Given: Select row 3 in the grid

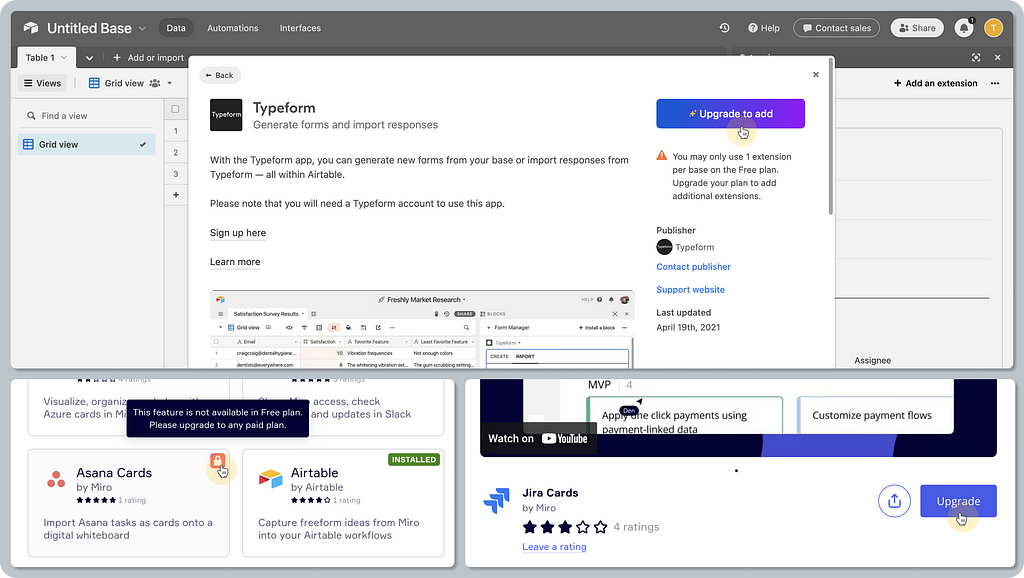Looking at the screenshot, I should (x=176, y=174).
